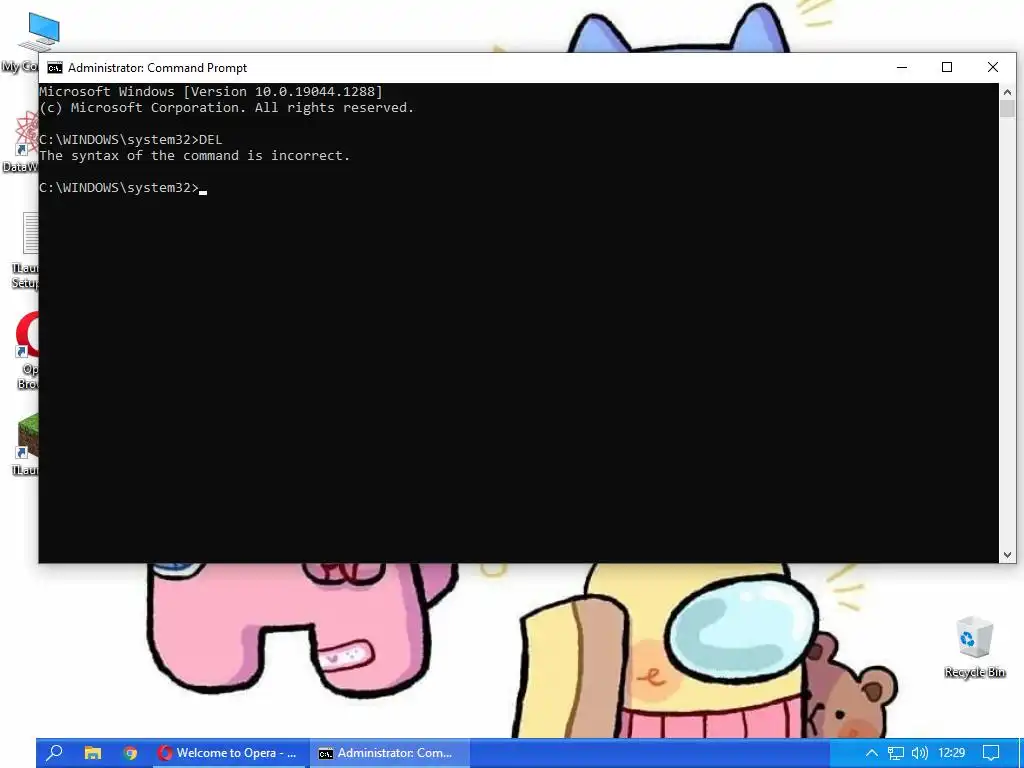Open the taskbar search magnifier

(55, 753)
